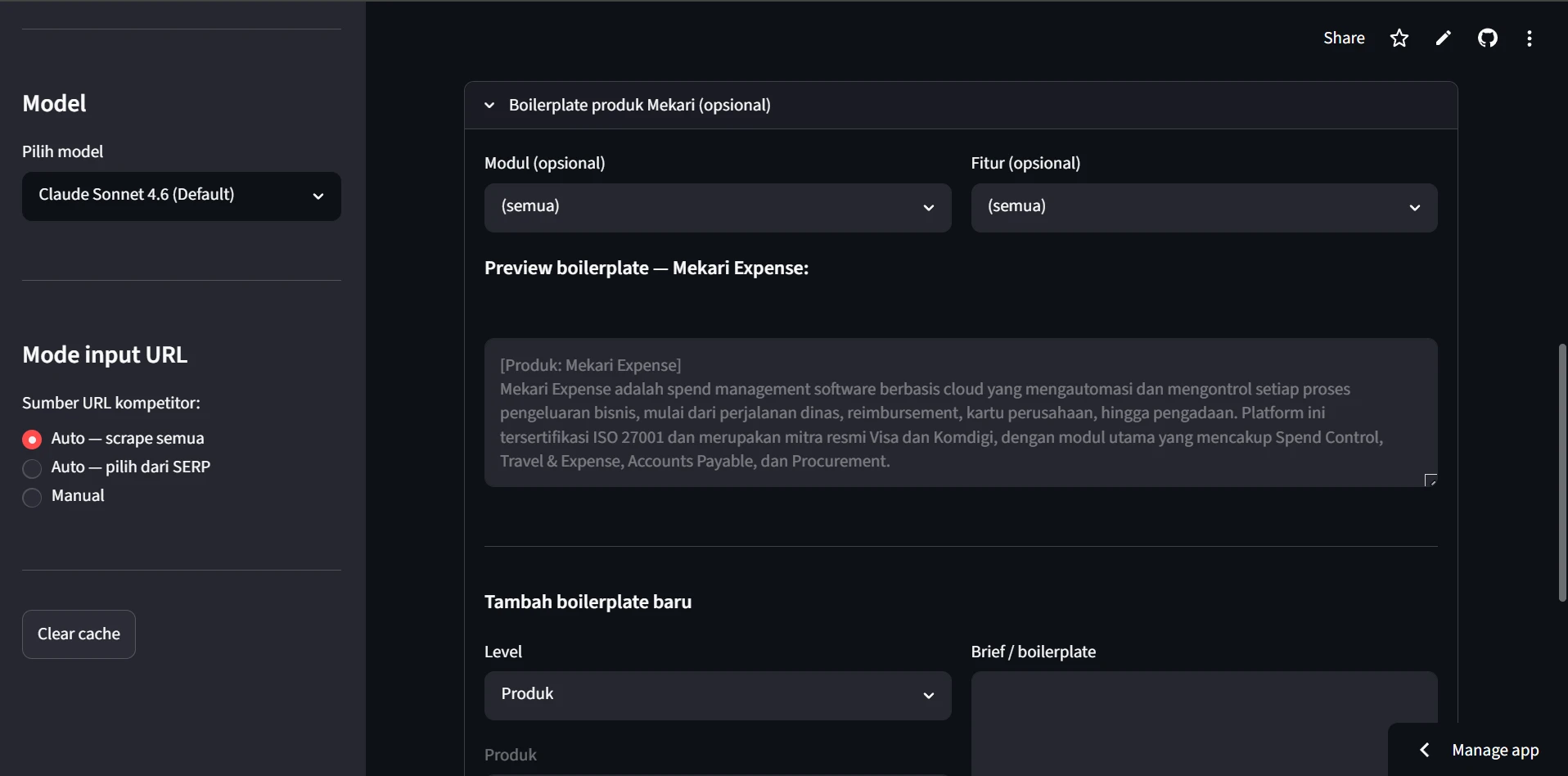Image resolution: width=1568 pixels, height=776 pixels.
Task: Click the Manage app button
Action: point(1494,750)
